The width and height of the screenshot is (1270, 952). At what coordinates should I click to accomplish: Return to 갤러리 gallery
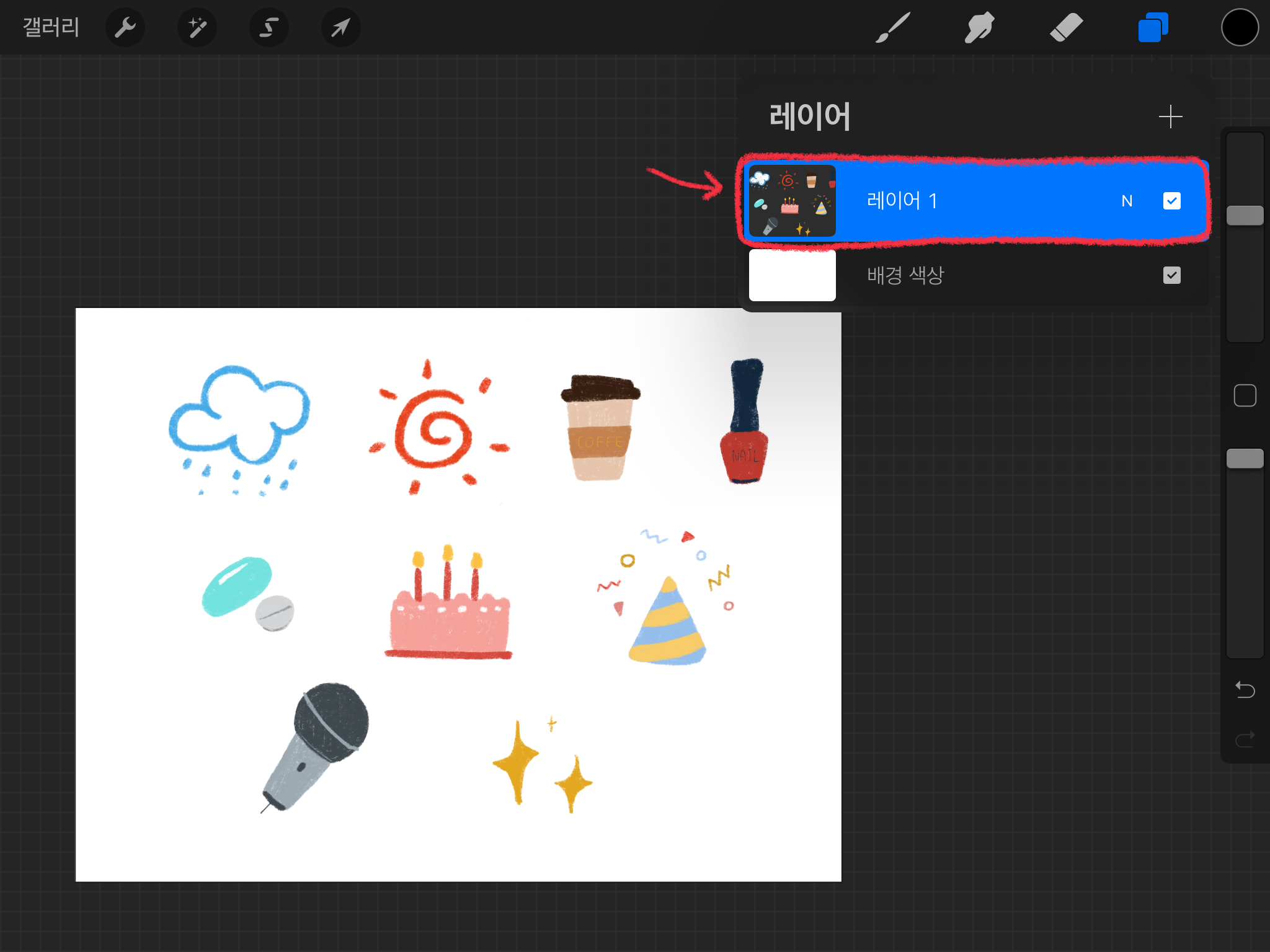click(x=51, y=27)
